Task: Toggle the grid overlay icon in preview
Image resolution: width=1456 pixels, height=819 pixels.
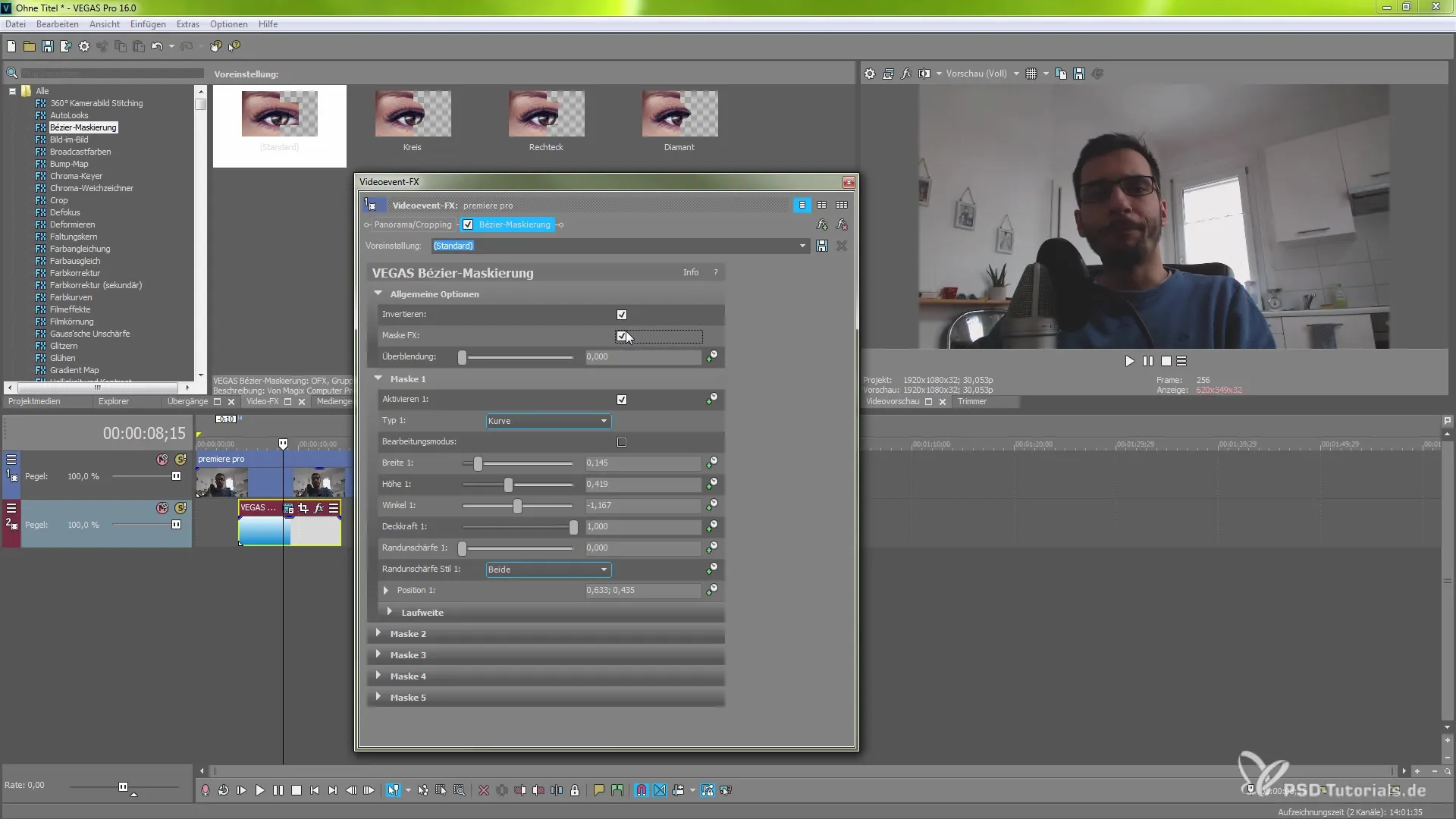Action: pyautogui.click(x=1031, y=74)
